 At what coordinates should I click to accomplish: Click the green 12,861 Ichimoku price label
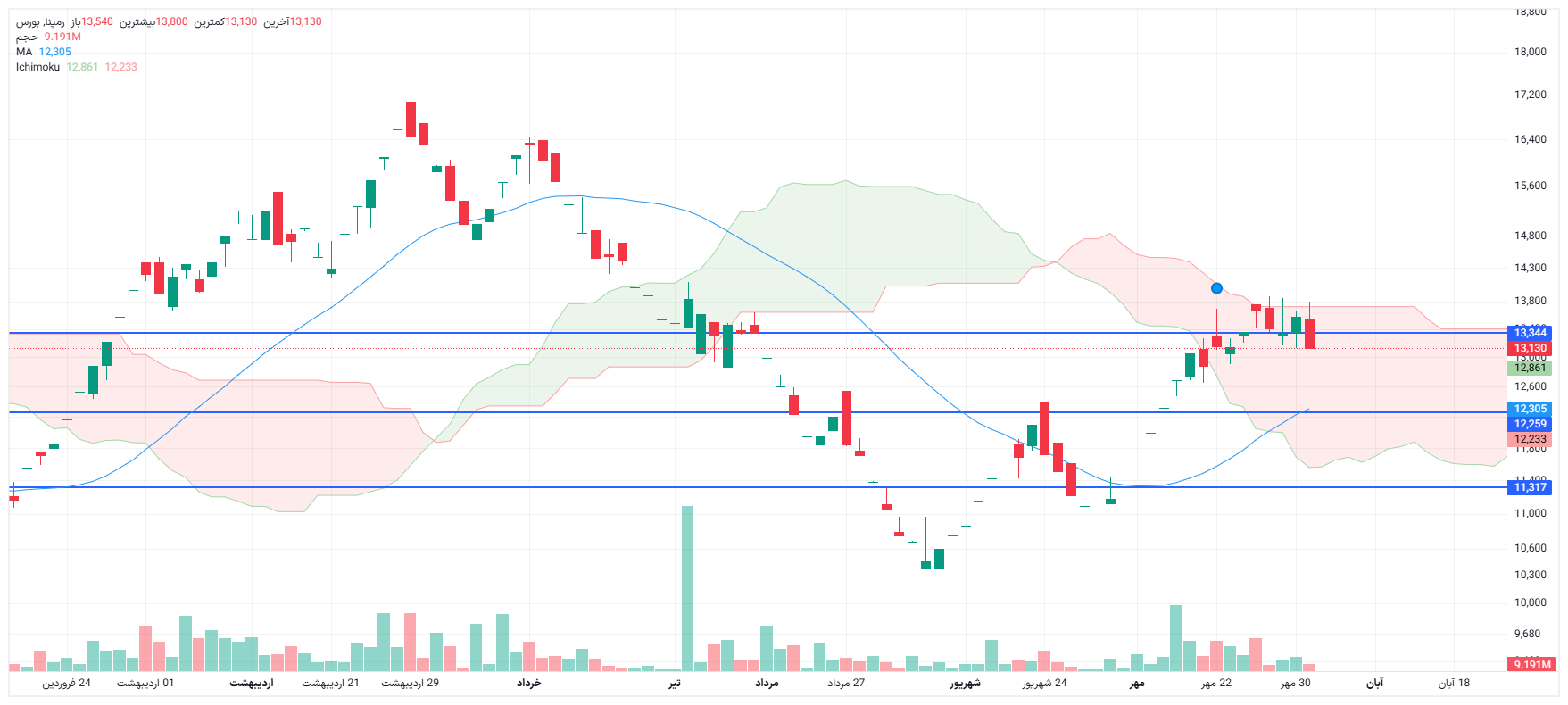coord(1530,368)
